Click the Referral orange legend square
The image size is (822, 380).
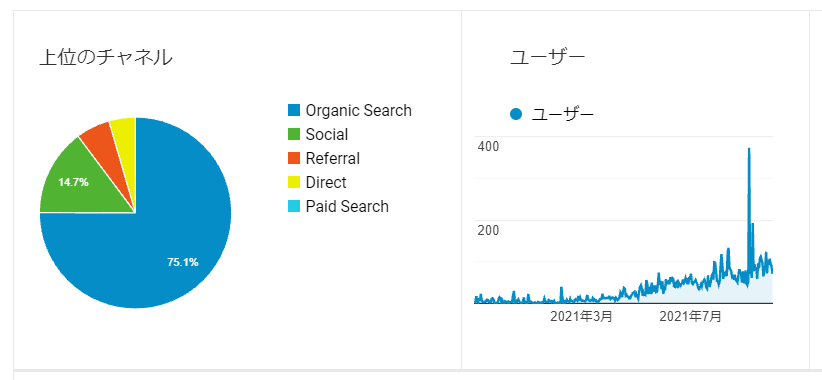[294, 158]
